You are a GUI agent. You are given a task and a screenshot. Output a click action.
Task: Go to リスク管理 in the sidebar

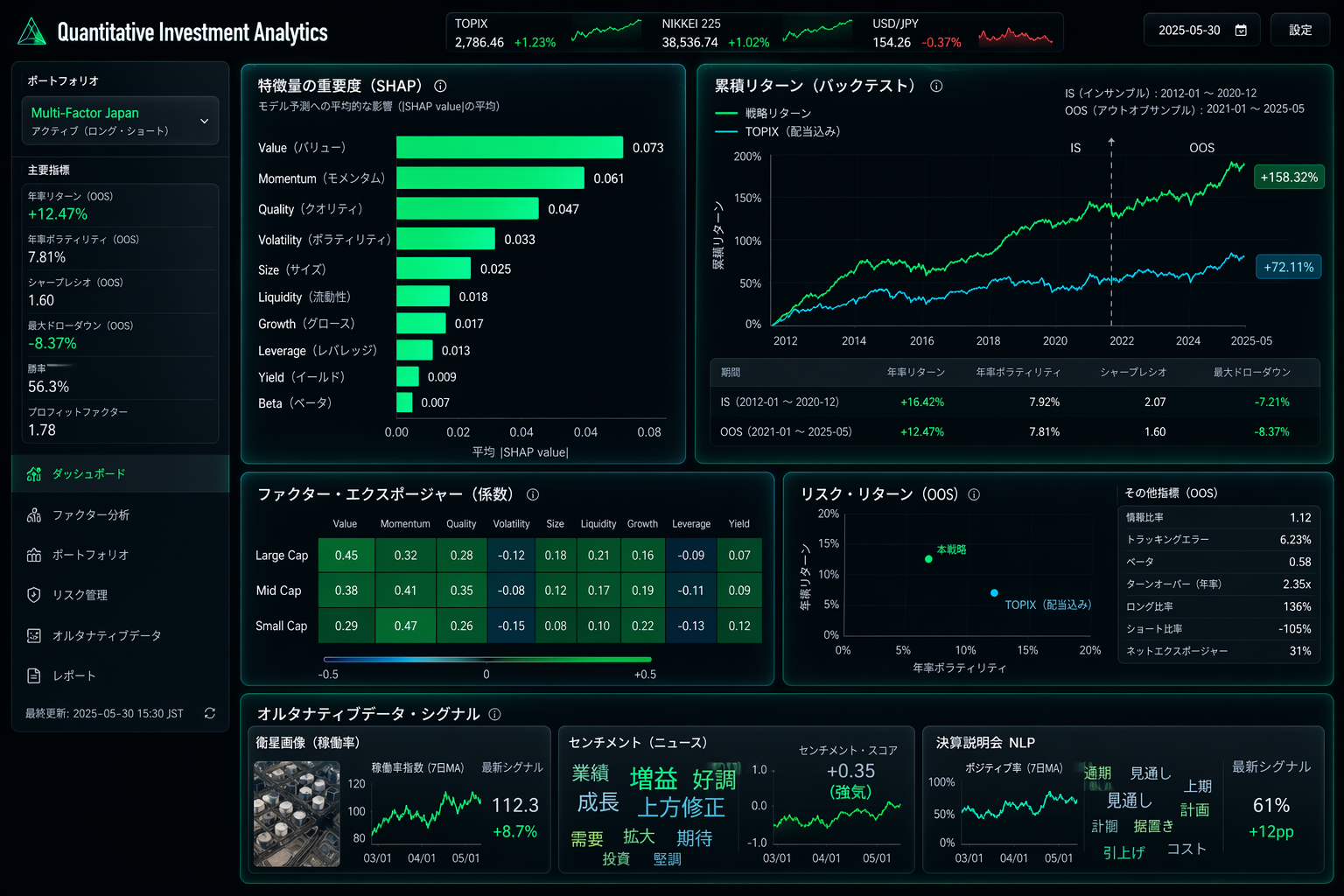tap(80, 595)
